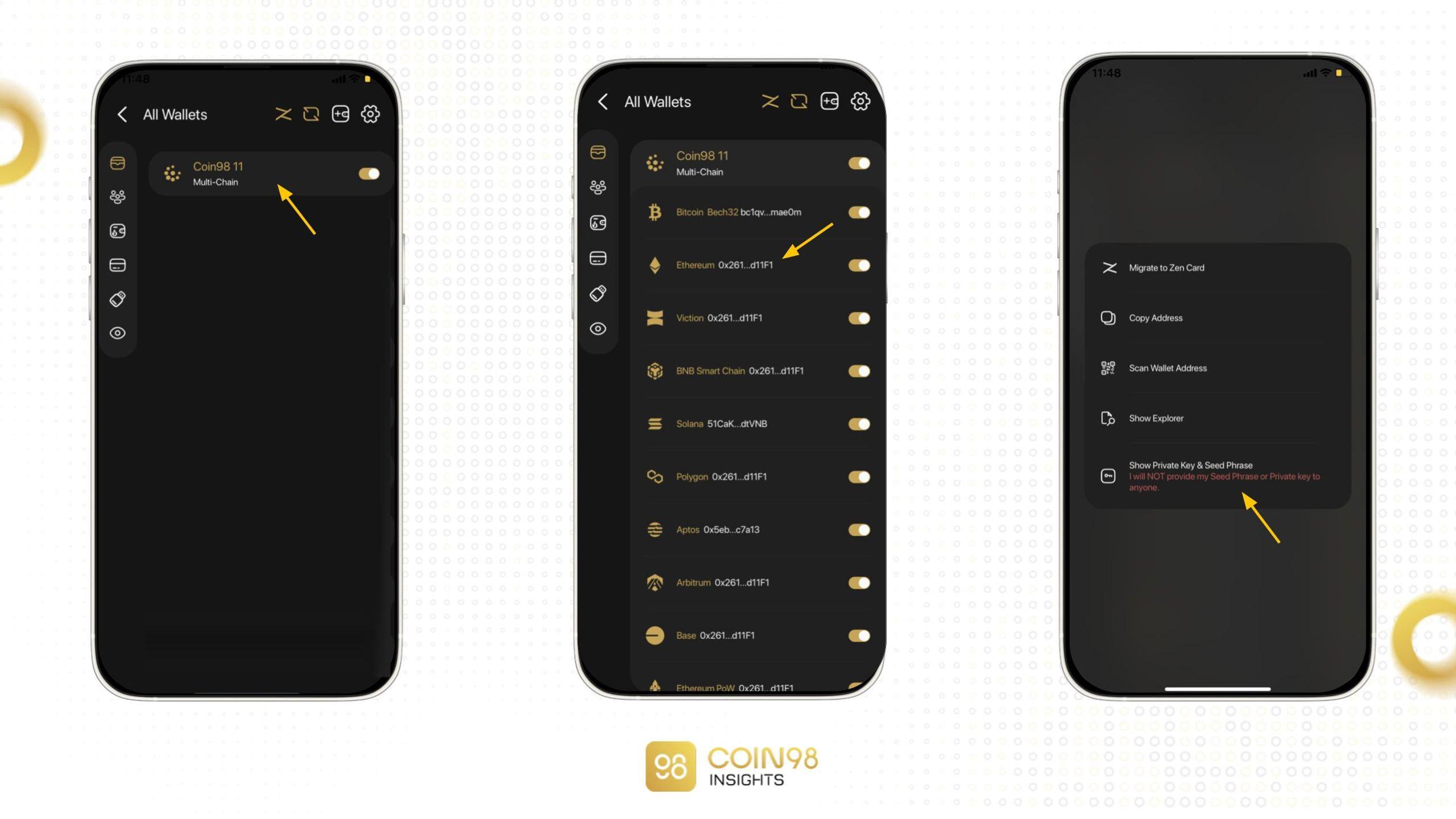1456x819 pixels.
Task: Select the contacts/people panel icon
Action: (117, 196)
